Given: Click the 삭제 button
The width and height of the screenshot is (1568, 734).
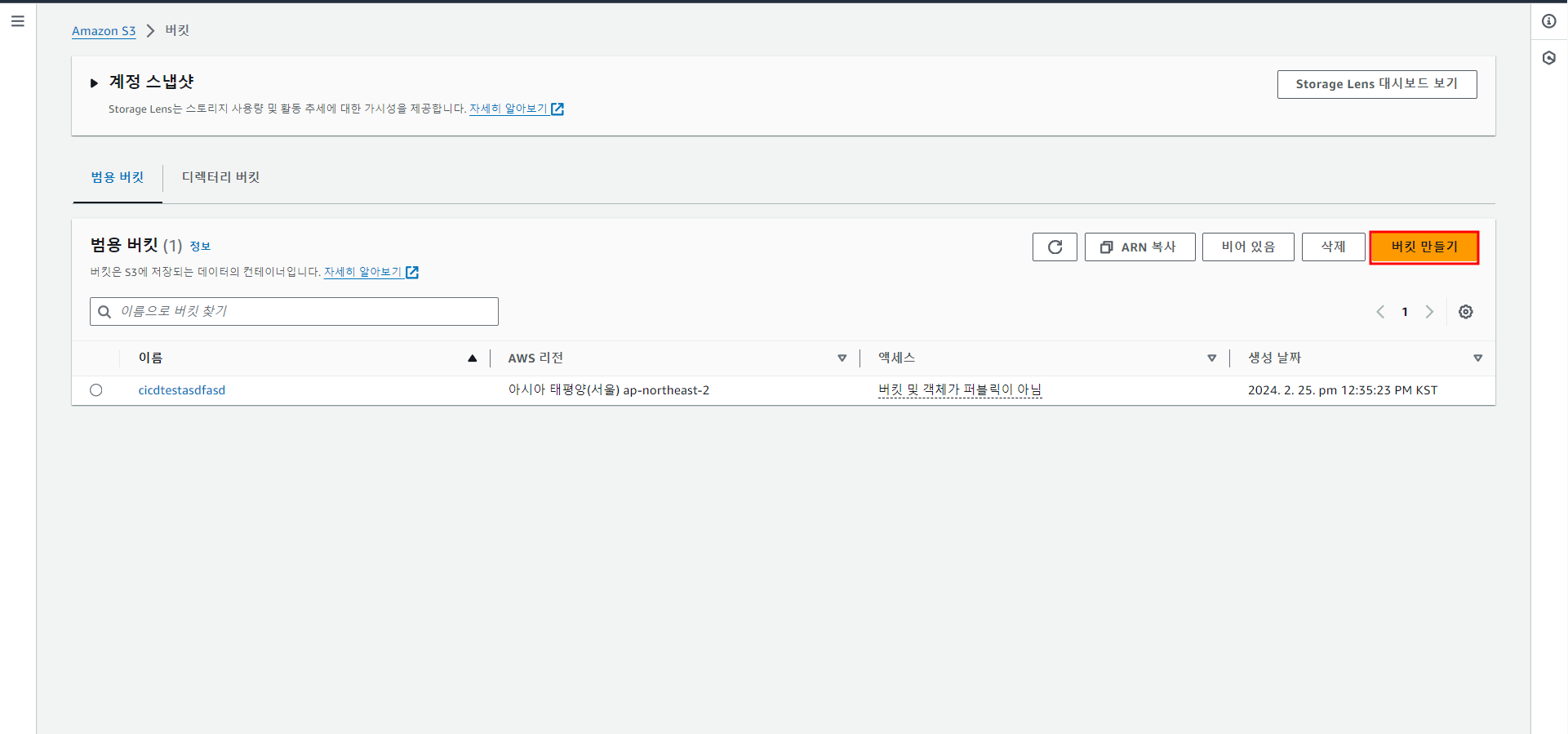Looking at the screenshot, I should coord(1333,247).
